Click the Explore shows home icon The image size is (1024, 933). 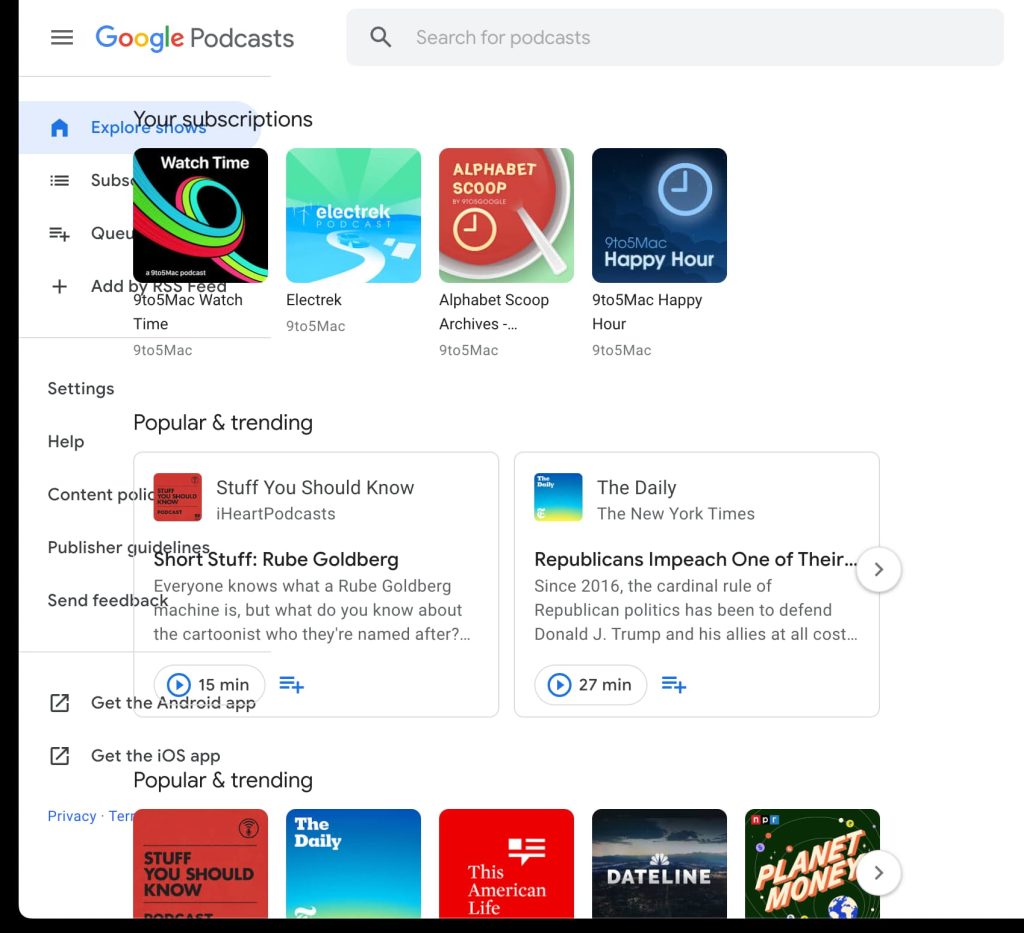tap(60, 128)
